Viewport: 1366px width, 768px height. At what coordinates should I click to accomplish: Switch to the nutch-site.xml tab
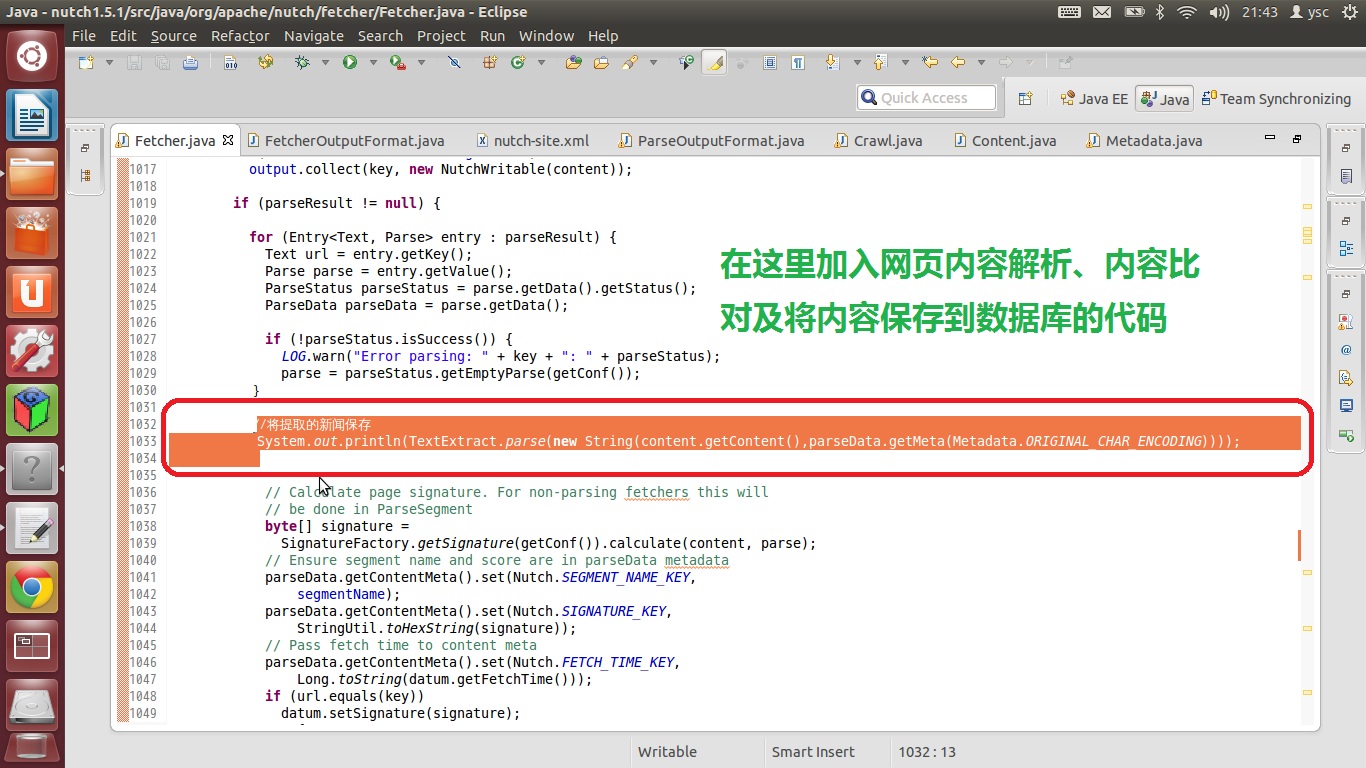[532, 140]
